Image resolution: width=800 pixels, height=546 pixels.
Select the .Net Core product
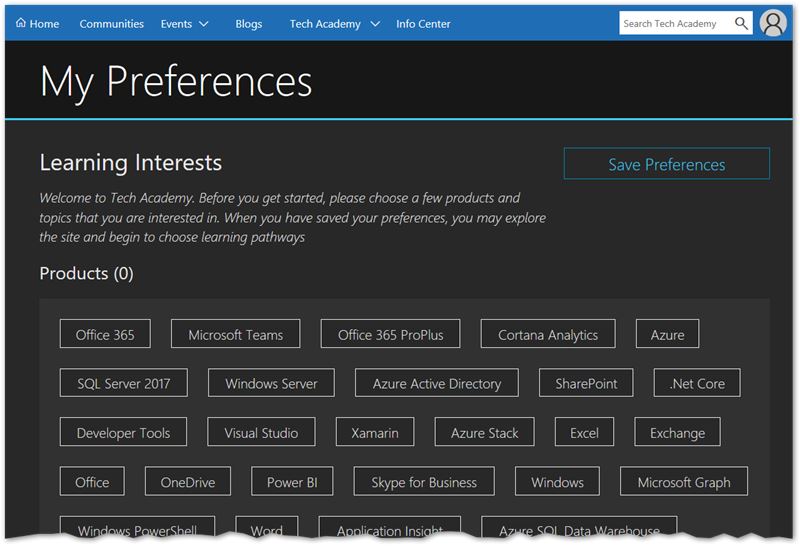pyautogui.click(x=697, y=383)
